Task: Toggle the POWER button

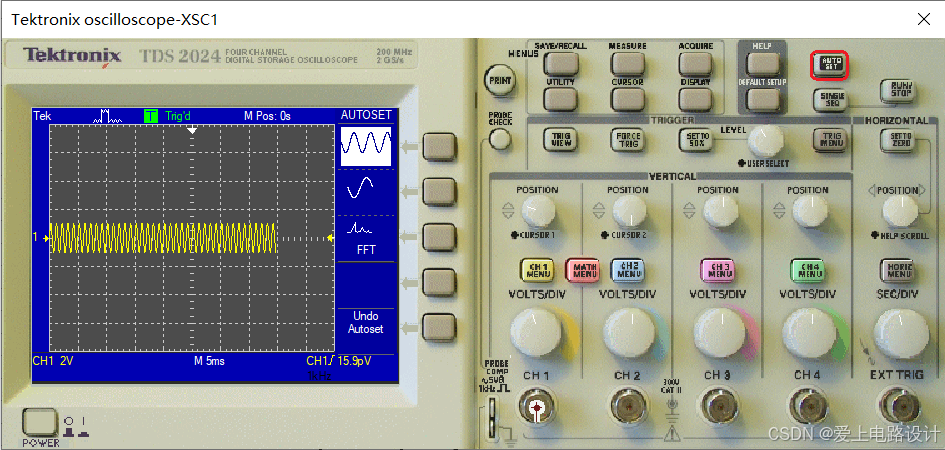Action: [x=39, y=422]
